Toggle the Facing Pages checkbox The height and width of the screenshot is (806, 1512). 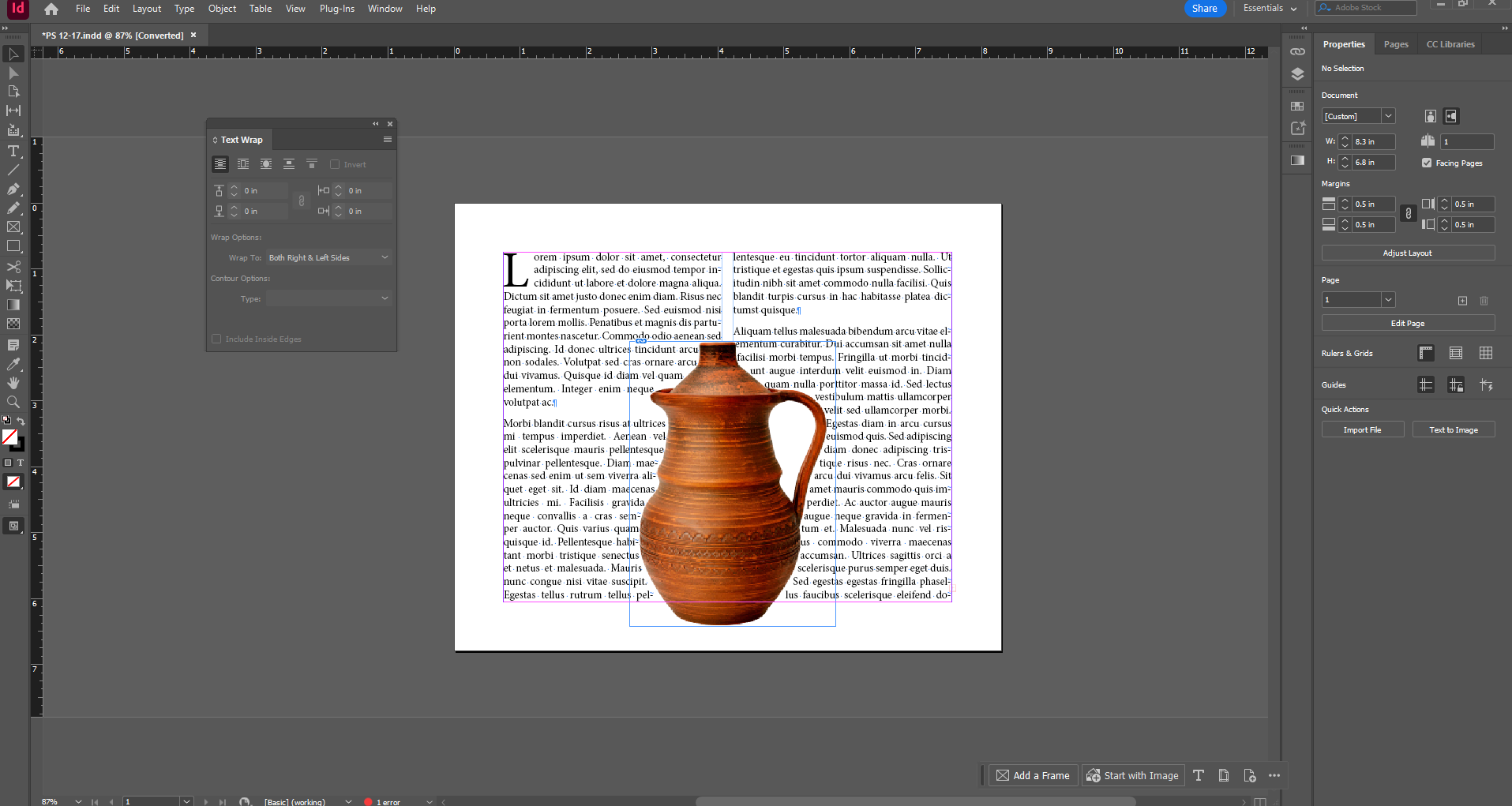[1427, 163]
